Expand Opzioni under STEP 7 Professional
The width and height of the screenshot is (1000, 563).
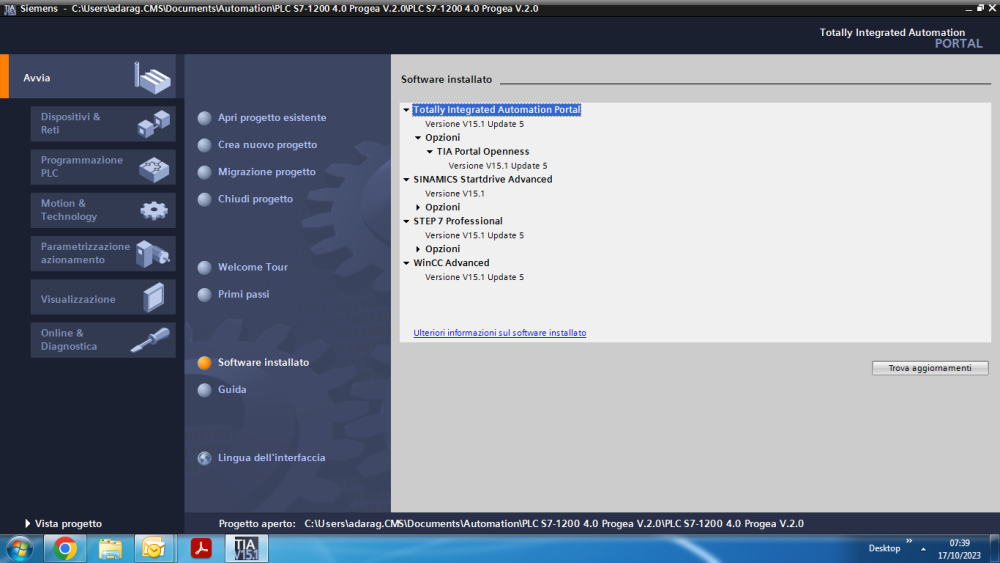418,249
